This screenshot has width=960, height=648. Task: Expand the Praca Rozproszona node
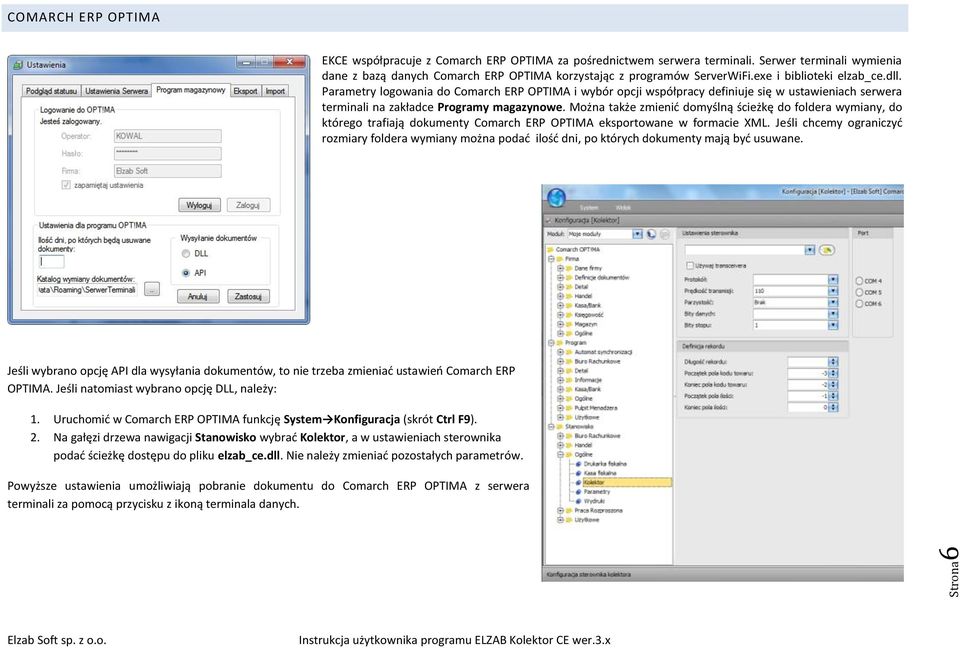point(560,510)
